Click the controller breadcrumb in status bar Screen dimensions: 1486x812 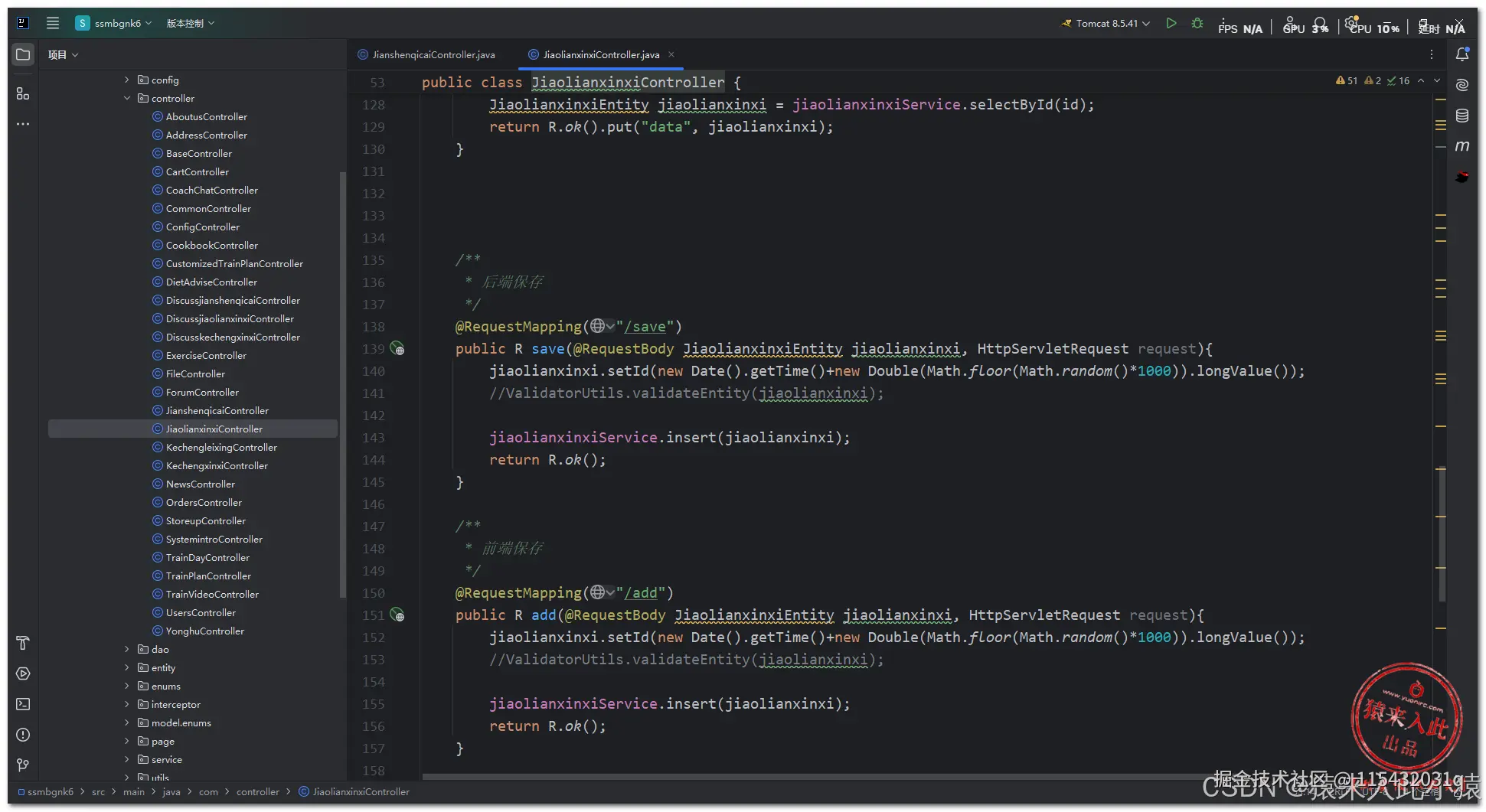pos(258,791)
